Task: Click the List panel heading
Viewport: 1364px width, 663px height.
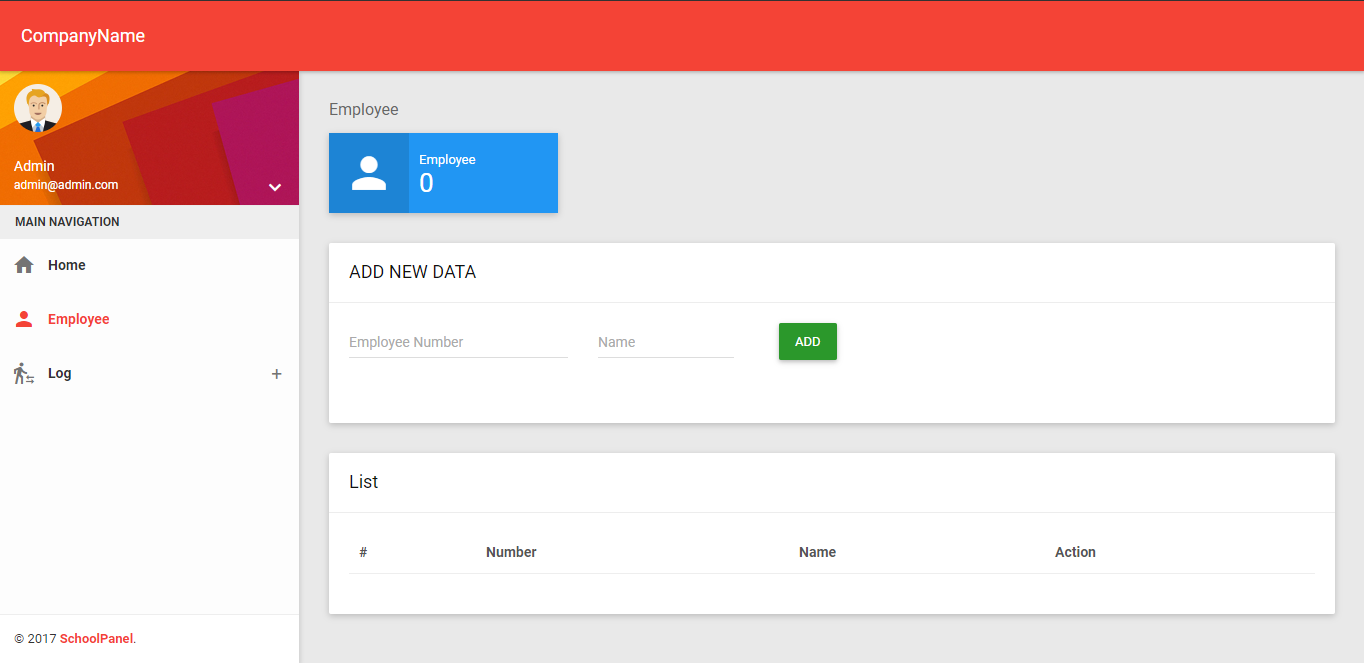Action: pos(362,481)
